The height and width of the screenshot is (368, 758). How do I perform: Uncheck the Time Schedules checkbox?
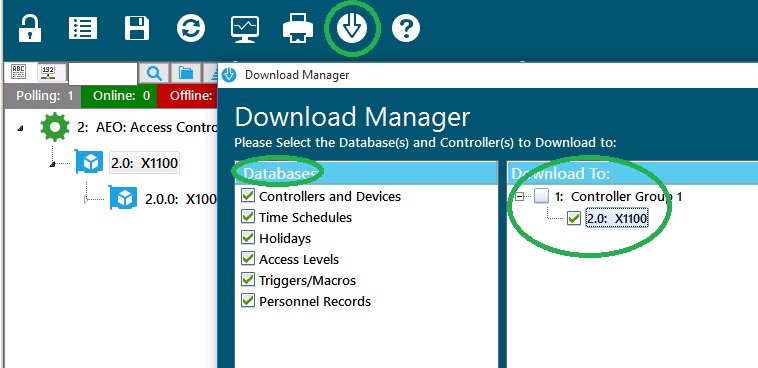click(248, 216)
